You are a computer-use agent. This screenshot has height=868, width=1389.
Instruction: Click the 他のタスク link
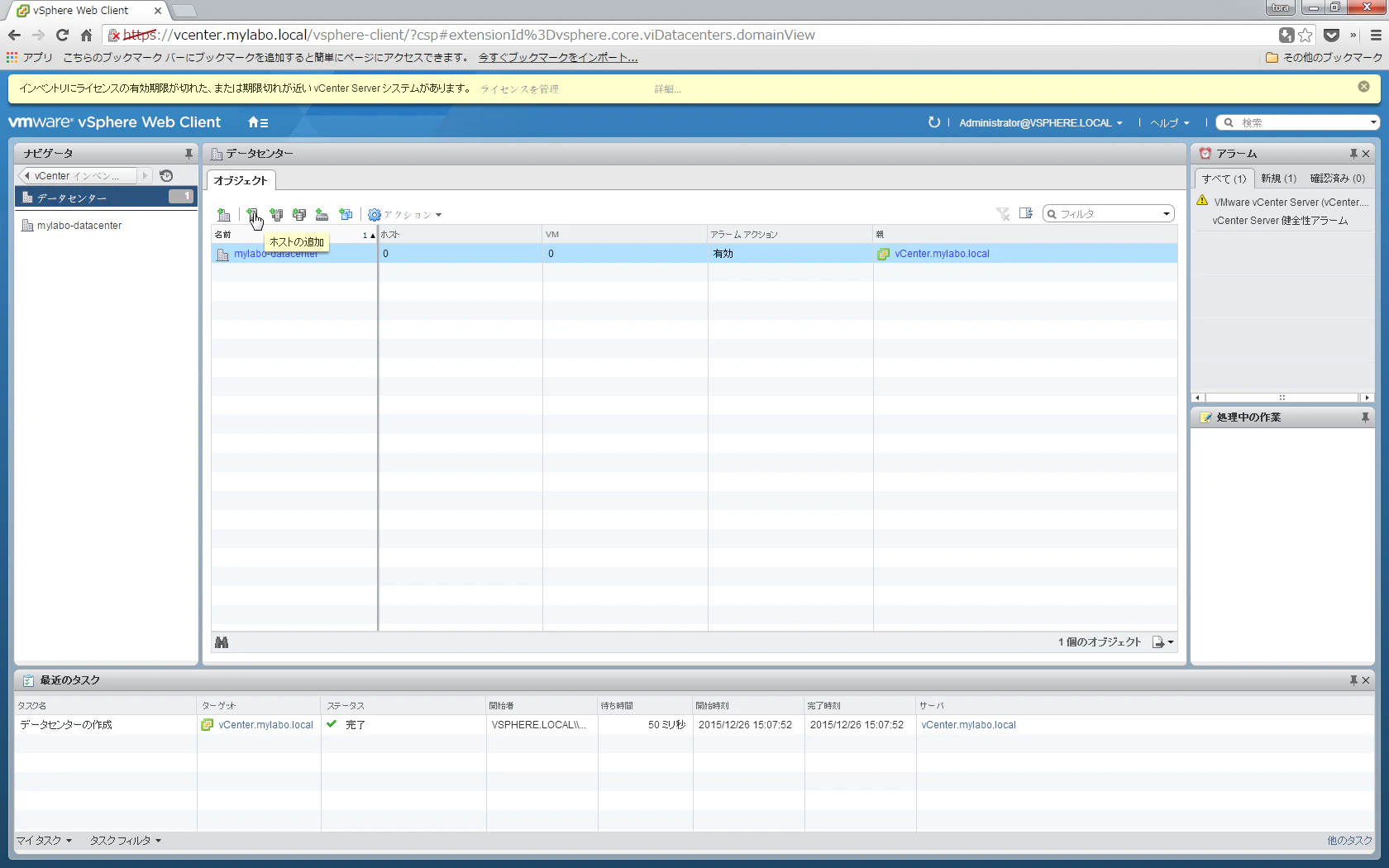pos(1349,841)
